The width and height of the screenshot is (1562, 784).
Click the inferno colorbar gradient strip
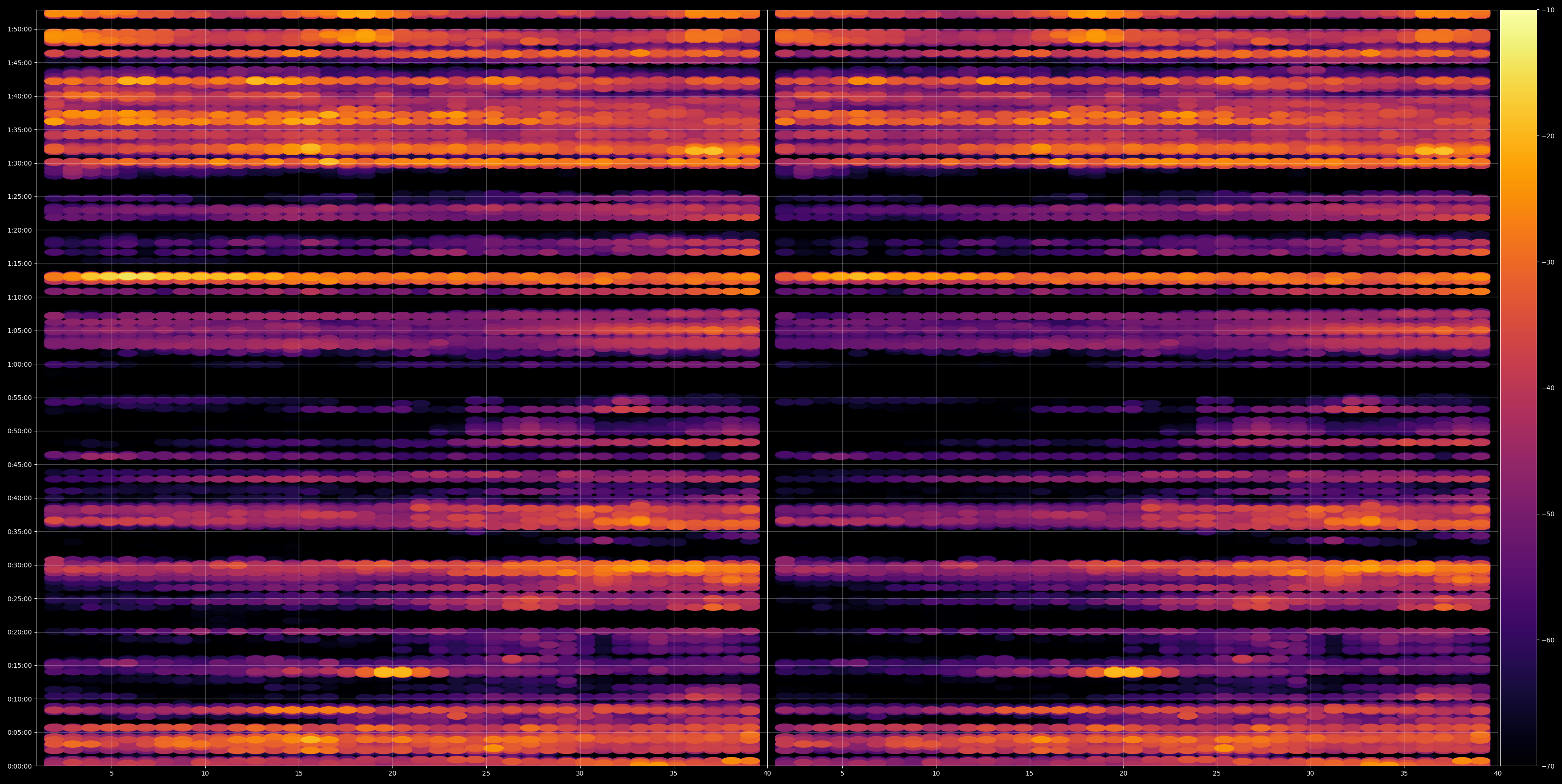tap(1518, 388)
